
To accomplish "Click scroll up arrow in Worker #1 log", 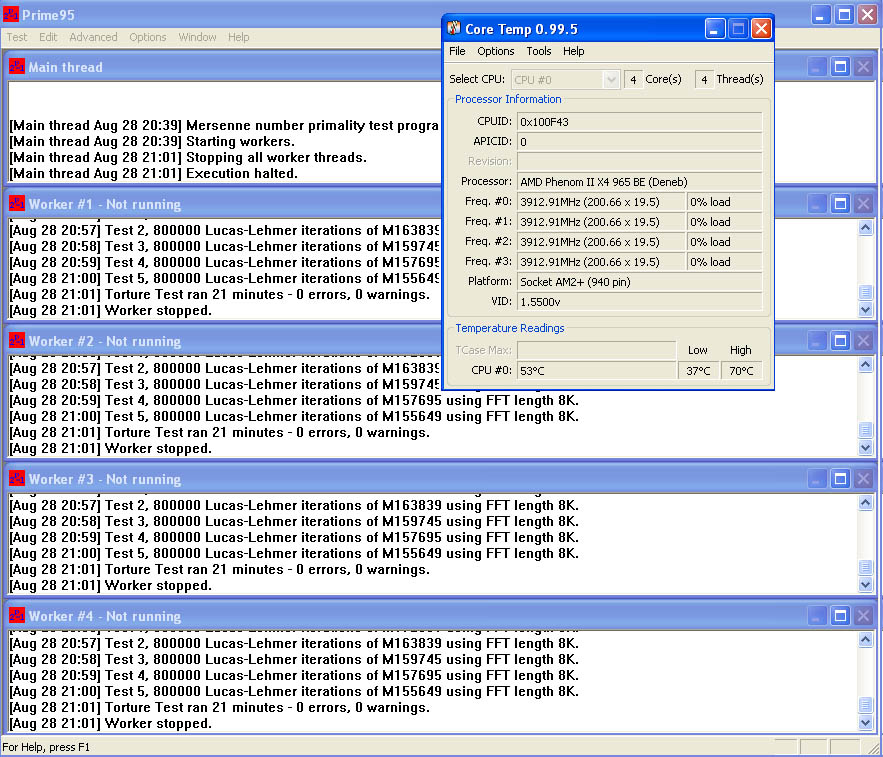I will (x=866, y=228).
